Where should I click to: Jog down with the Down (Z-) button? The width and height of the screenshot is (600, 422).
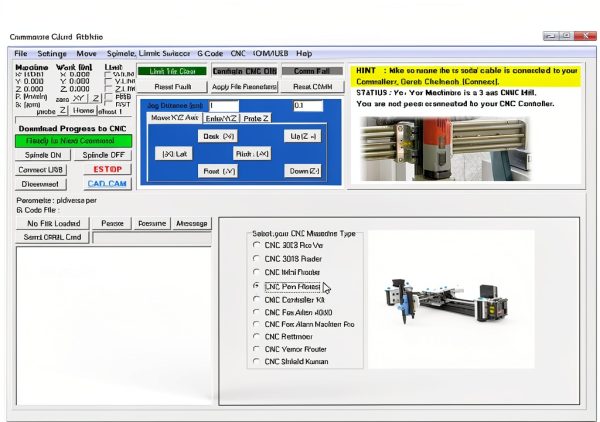point(303,171)
